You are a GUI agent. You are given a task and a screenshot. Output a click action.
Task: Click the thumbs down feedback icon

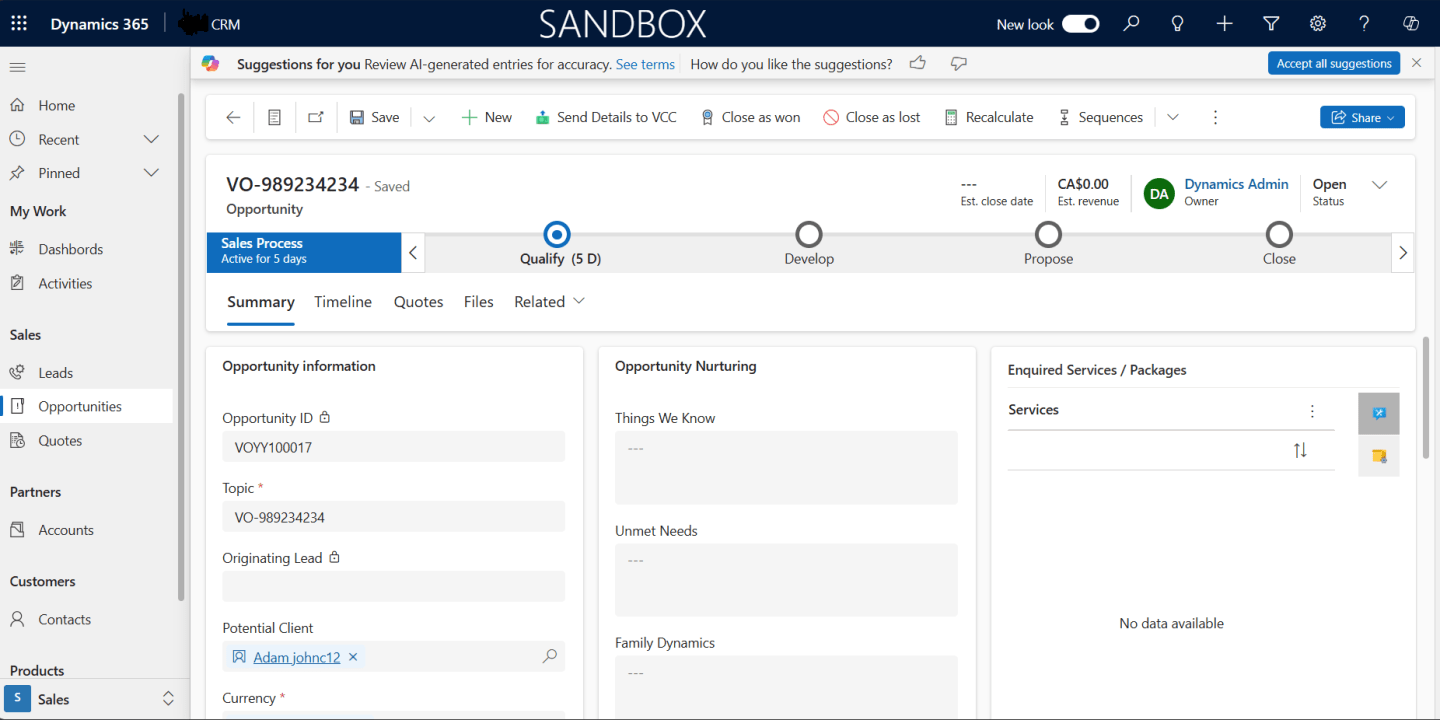coord(958,63)
